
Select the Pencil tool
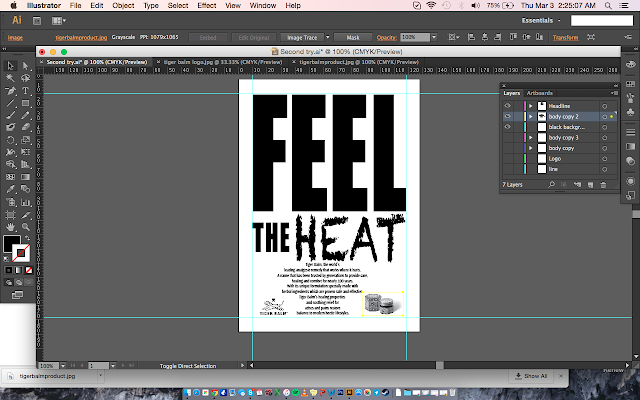pyautogui.click(x=25, y=115)
